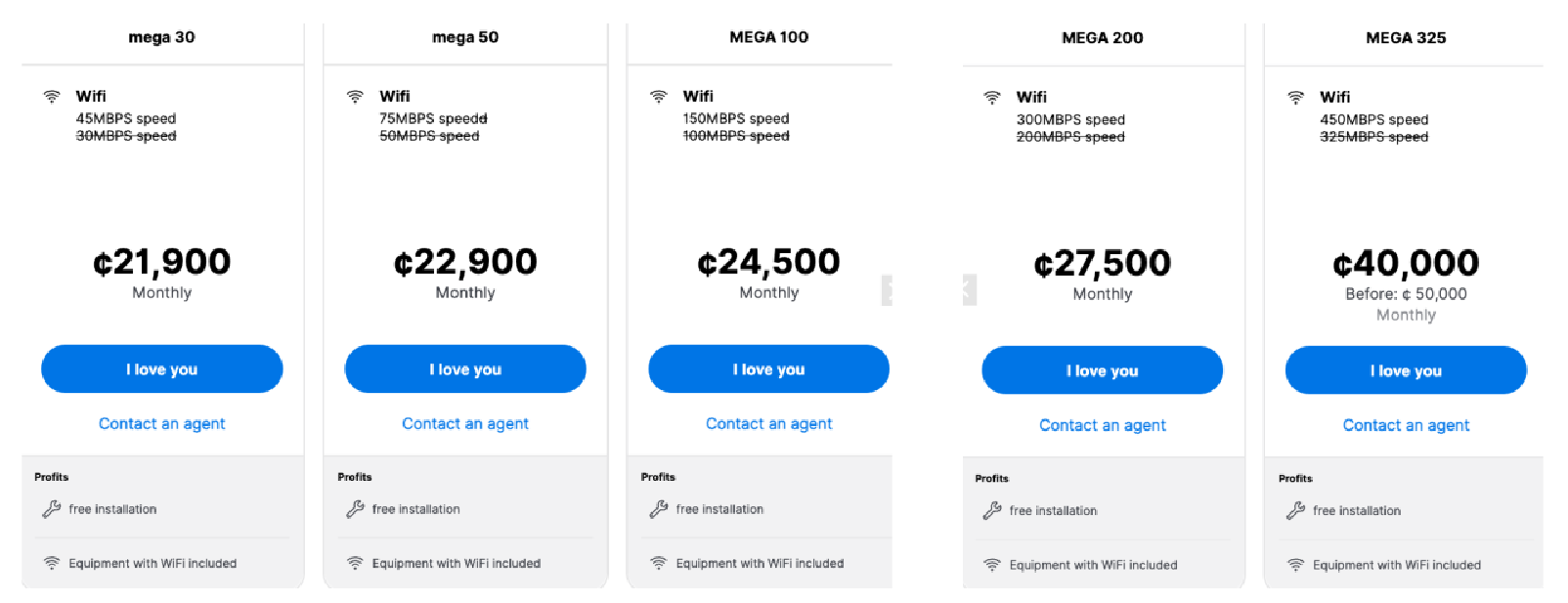Click the Wifi icon in MEGA 325 card
This screenshot has height=603, width=1568.
1295,98
